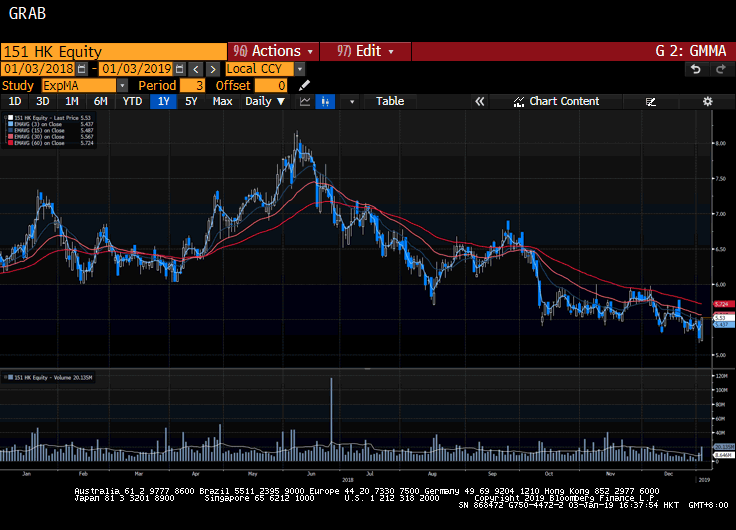736x530 pixels.
Task: Open the 97) Edit dropdown menu
Action: pyautogui.click(x=365, y=51)
